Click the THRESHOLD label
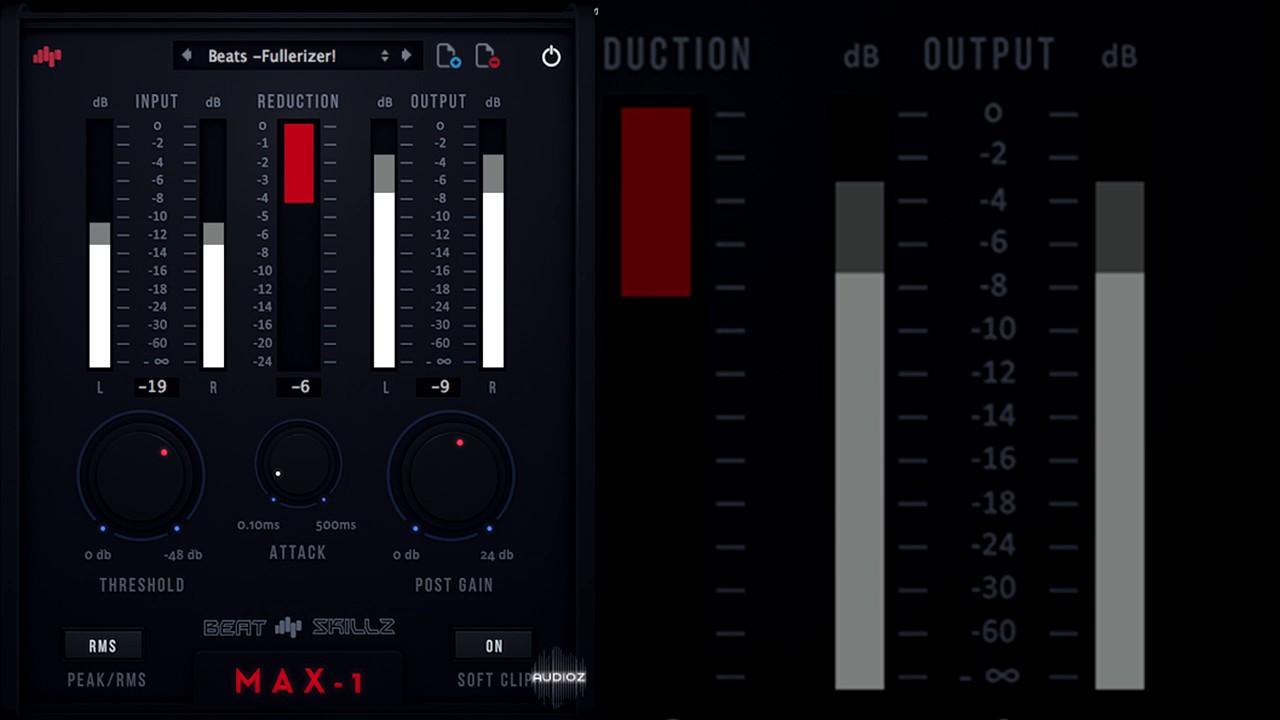The height and width of the screenshot is (720, 1280). (142, 585)
